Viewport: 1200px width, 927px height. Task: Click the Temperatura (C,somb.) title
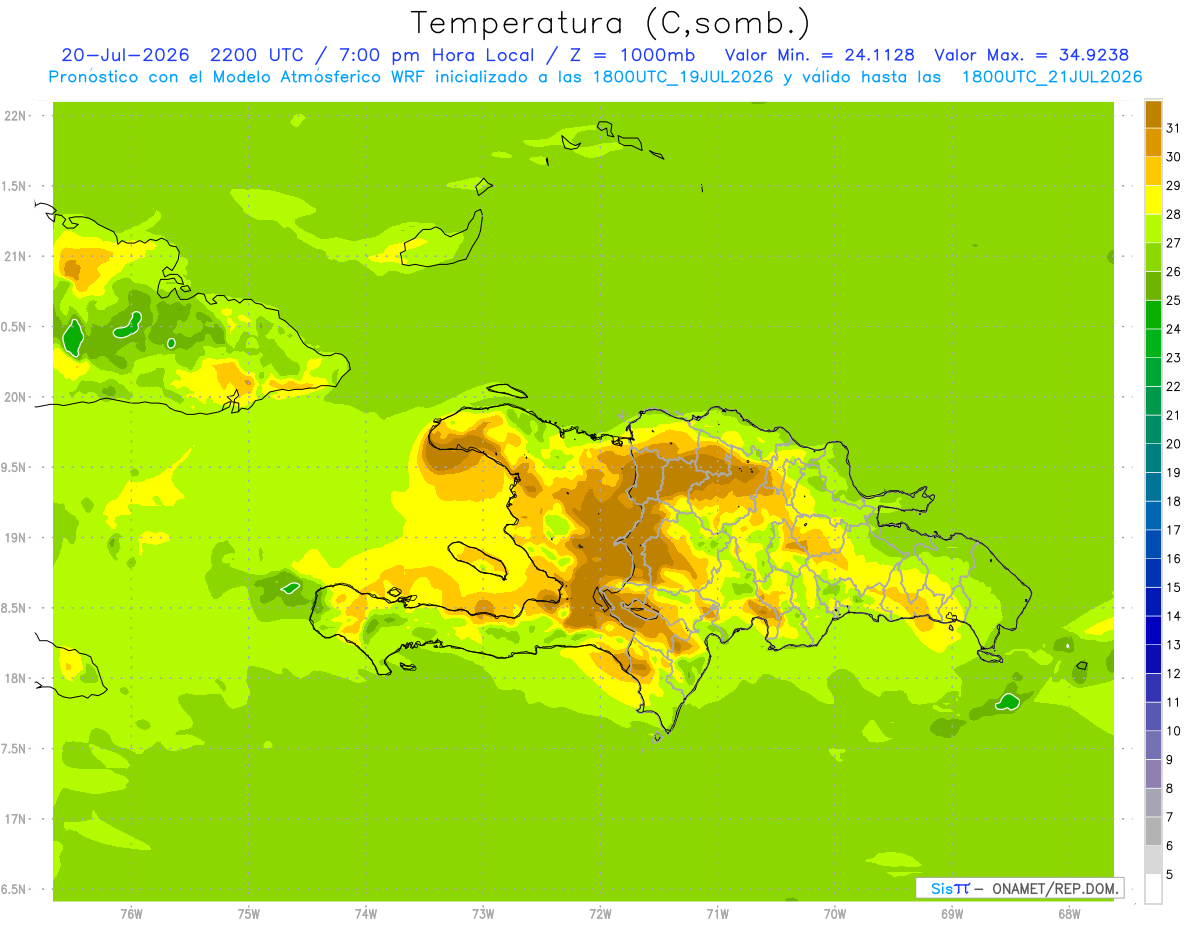pos(610,22)
